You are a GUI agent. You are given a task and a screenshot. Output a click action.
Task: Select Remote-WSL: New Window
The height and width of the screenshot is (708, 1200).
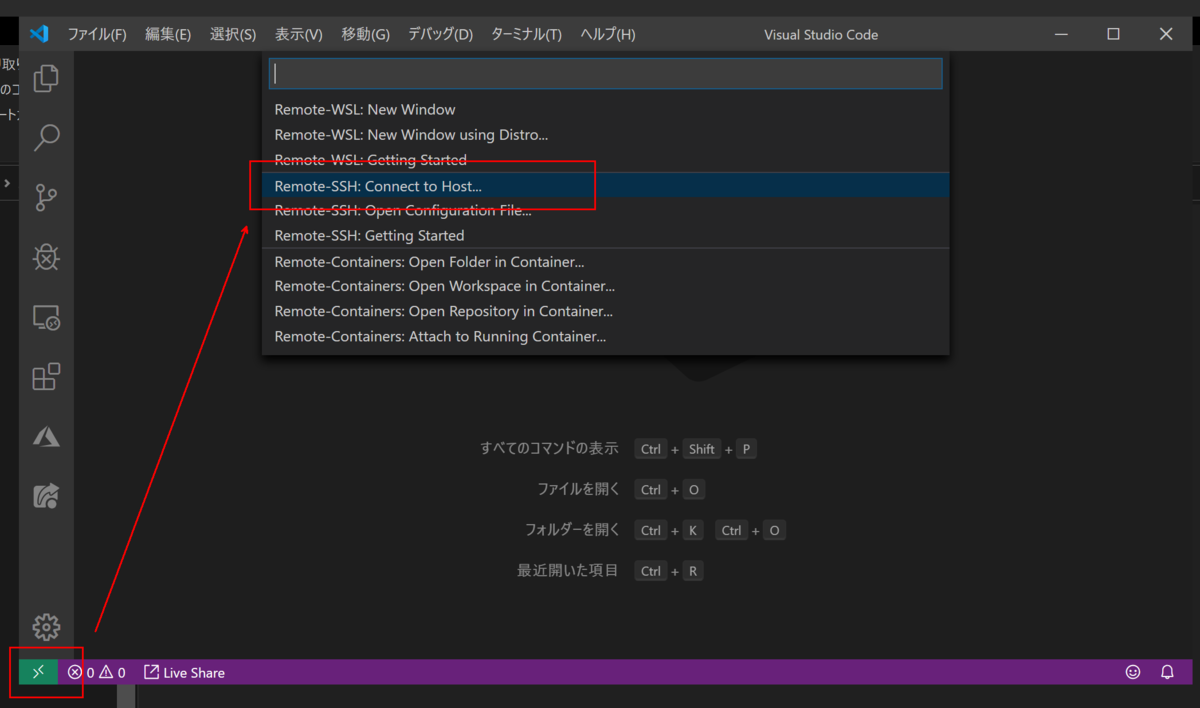[x=605, y=110]
